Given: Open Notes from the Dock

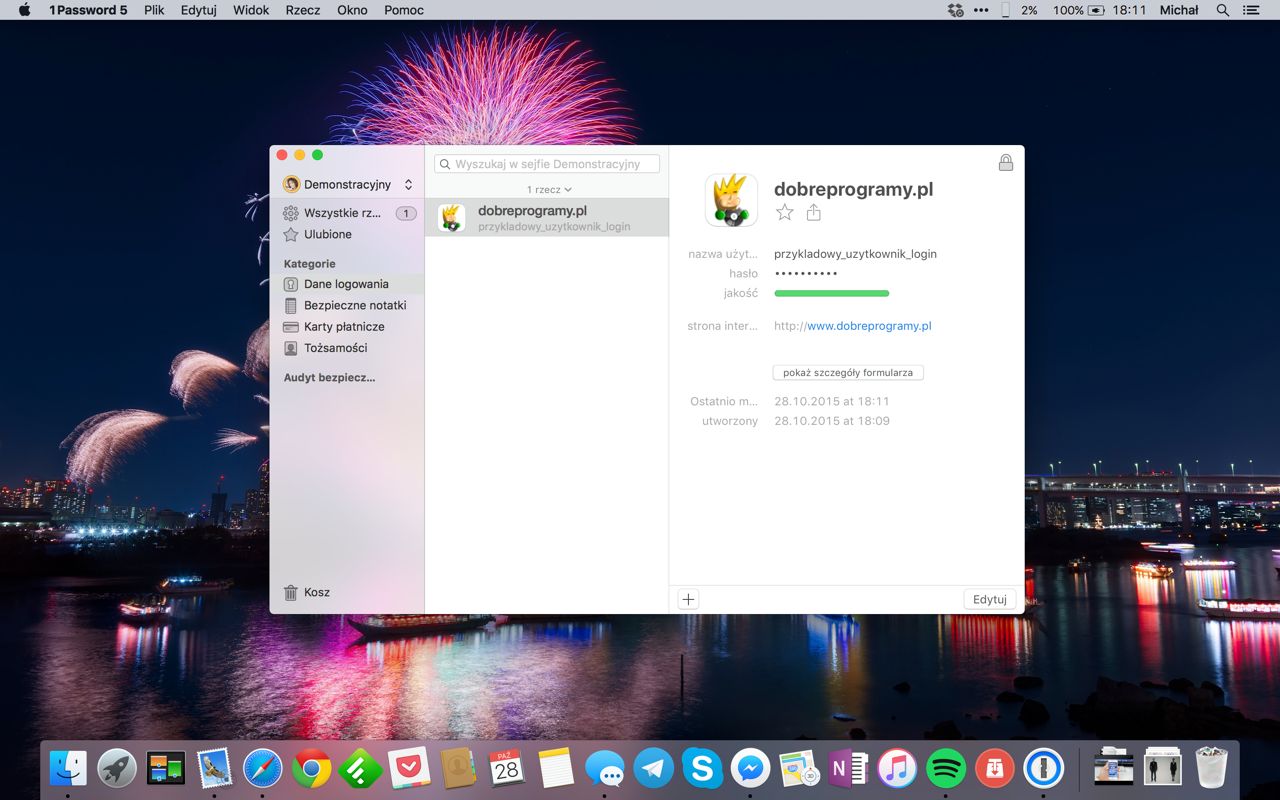Looking at the screenshot, I should [556, 768].
